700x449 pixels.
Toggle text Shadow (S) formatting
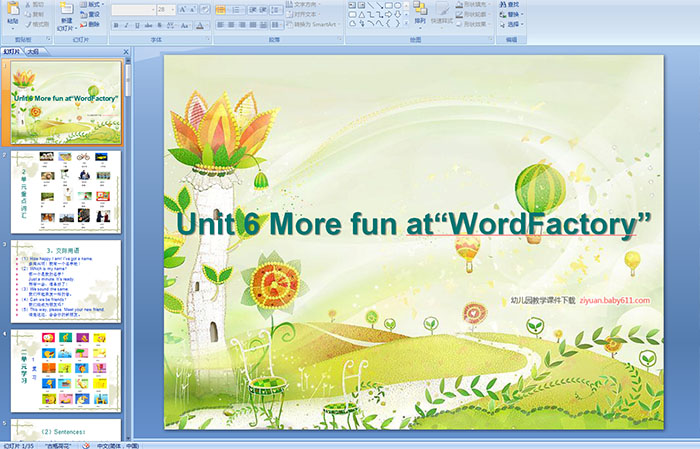point(159,25)
